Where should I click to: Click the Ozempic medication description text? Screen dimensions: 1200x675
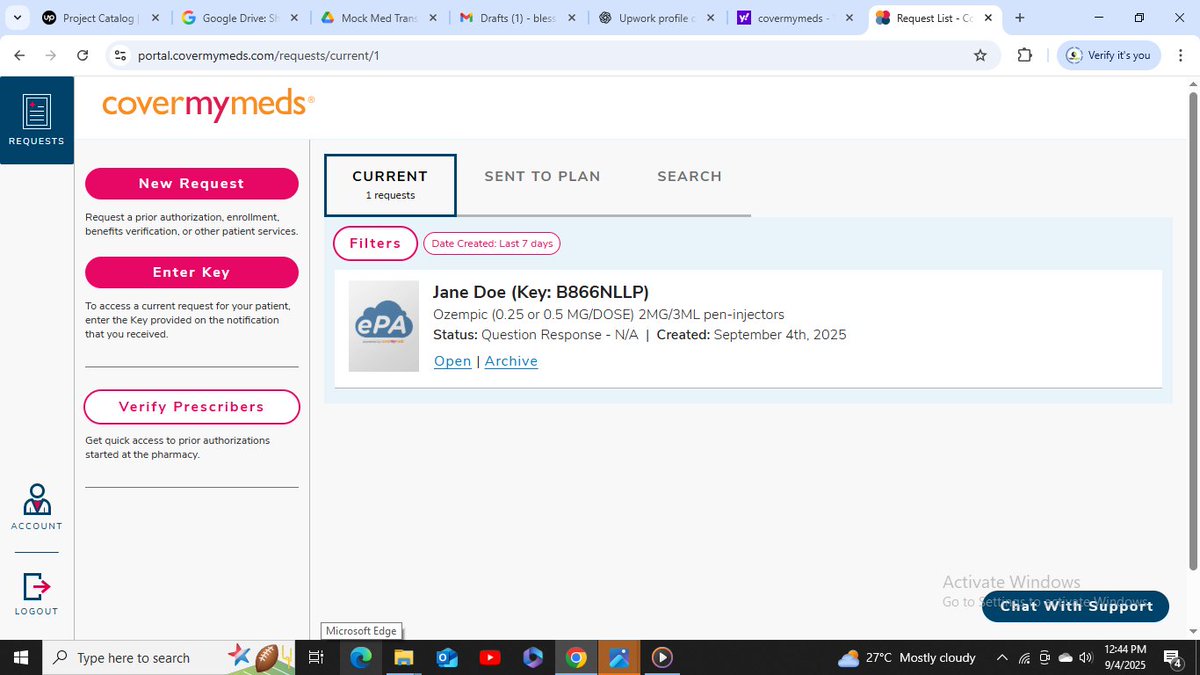point(608,314)
